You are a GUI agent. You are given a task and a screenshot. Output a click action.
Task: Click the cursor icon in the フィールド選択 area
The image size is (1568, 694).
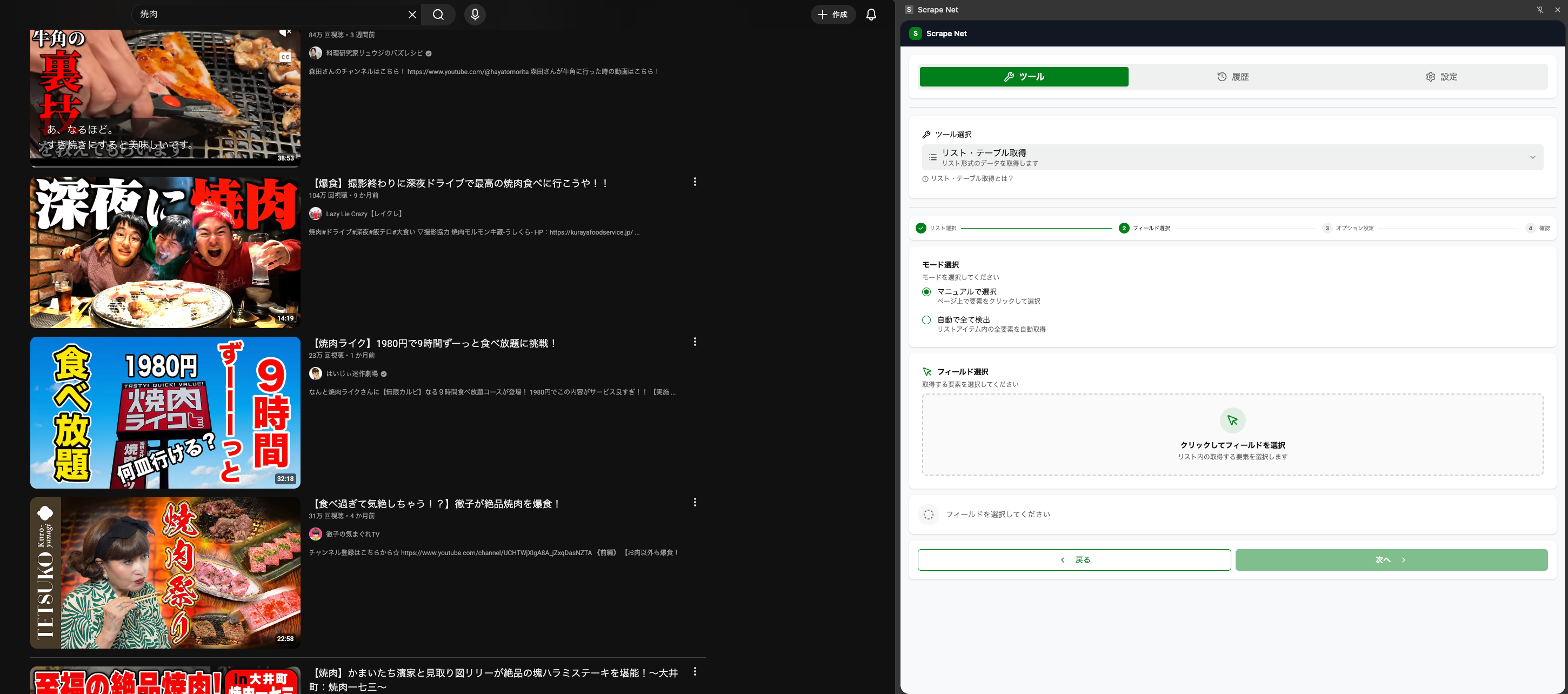1232,420
